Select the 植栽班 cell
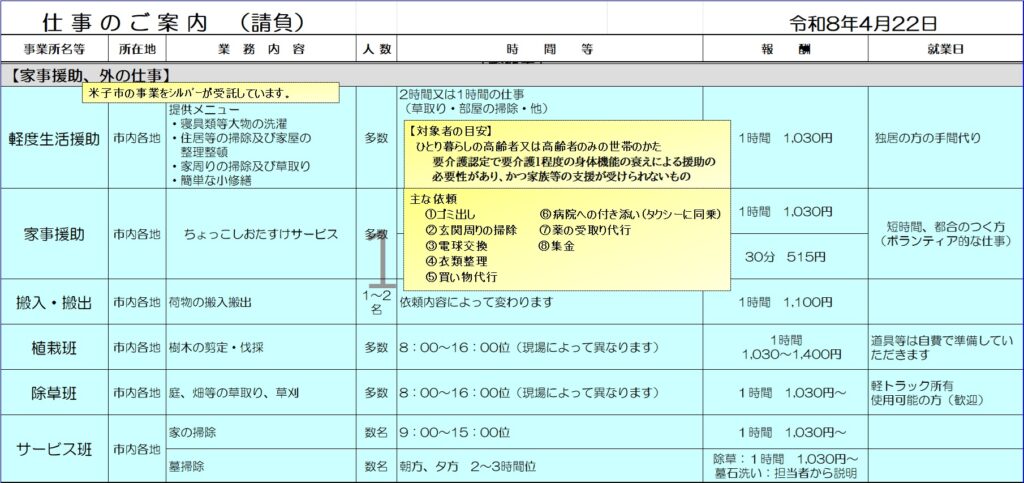1024x483 pixels. [54, 347]
